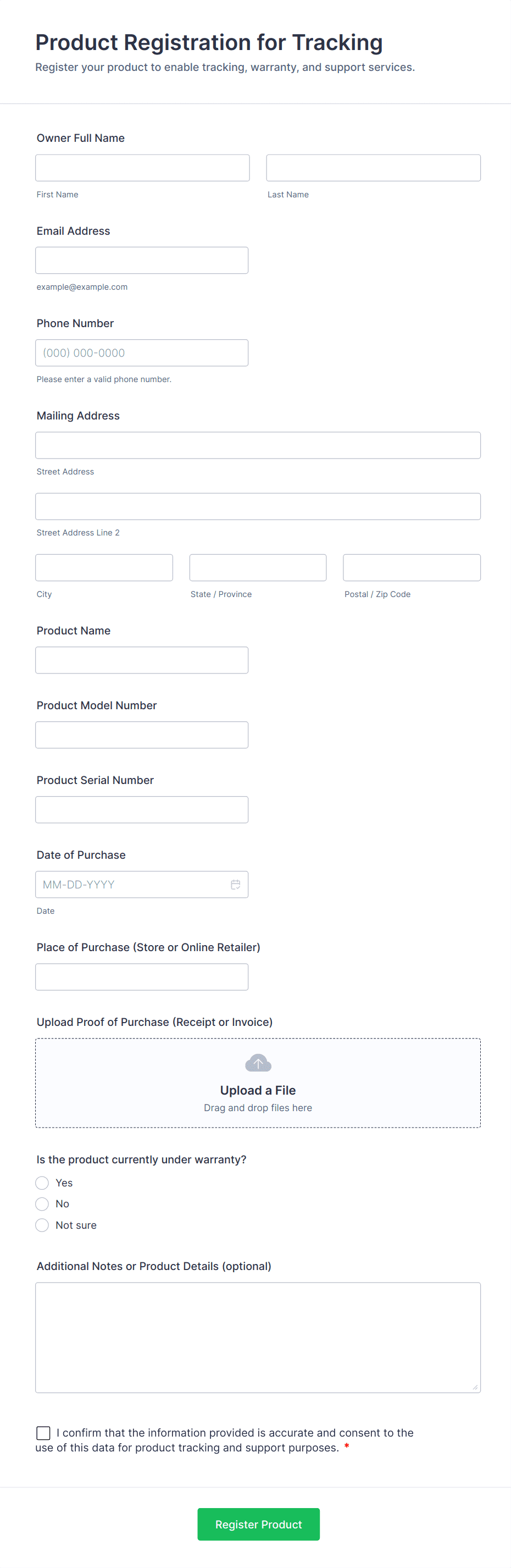Focus the Last Name text box
The height and width of the screenshot is (1568, 511).
373,168
